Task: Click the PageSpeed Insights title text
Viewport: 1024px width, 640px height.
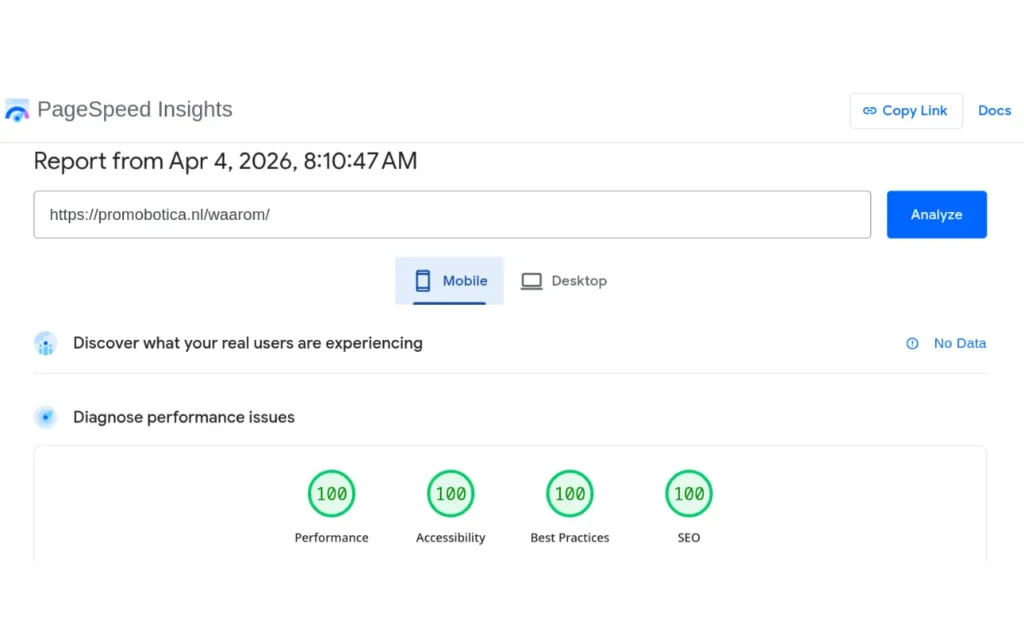Action: (x=134, y=110)
